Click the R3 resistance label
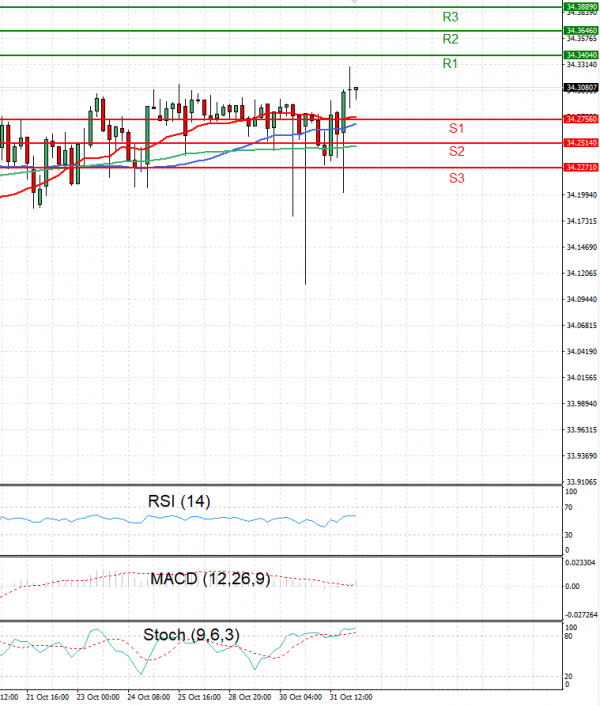 coord(450,17)
